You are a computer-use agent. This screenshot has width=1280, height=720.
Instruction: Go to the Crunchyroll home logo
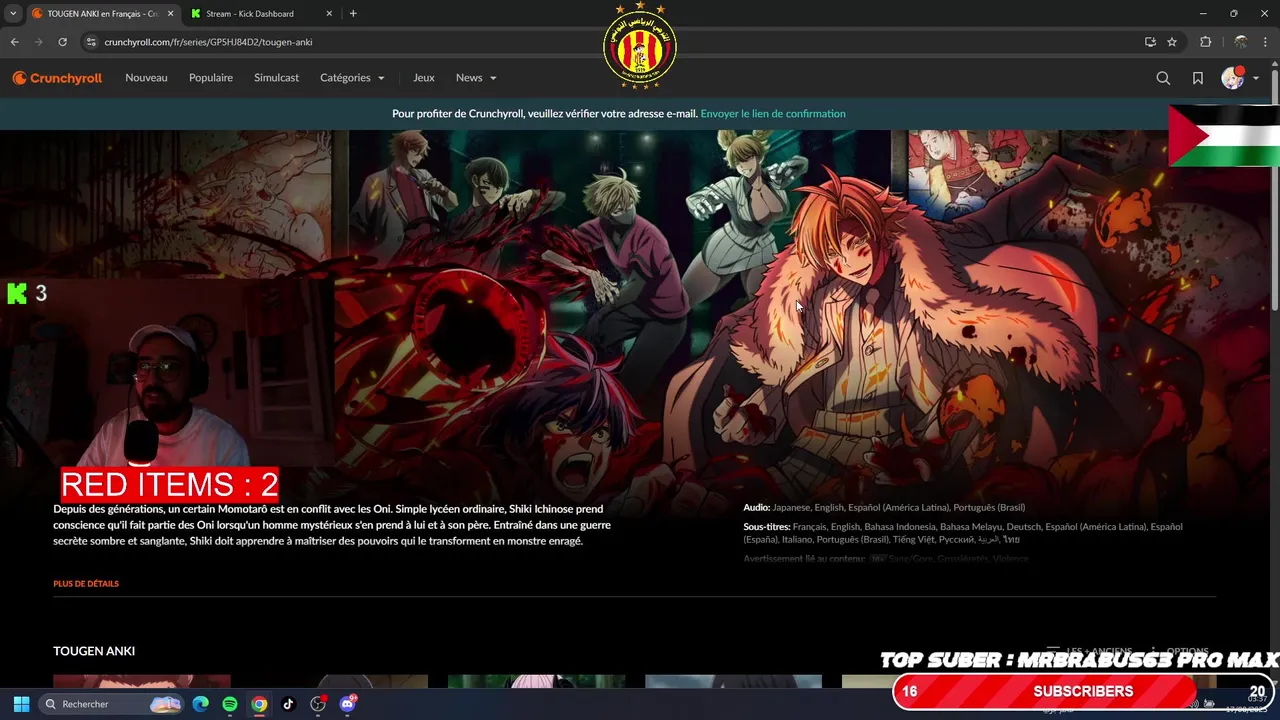pyautogui.click(x=57, y=78)
